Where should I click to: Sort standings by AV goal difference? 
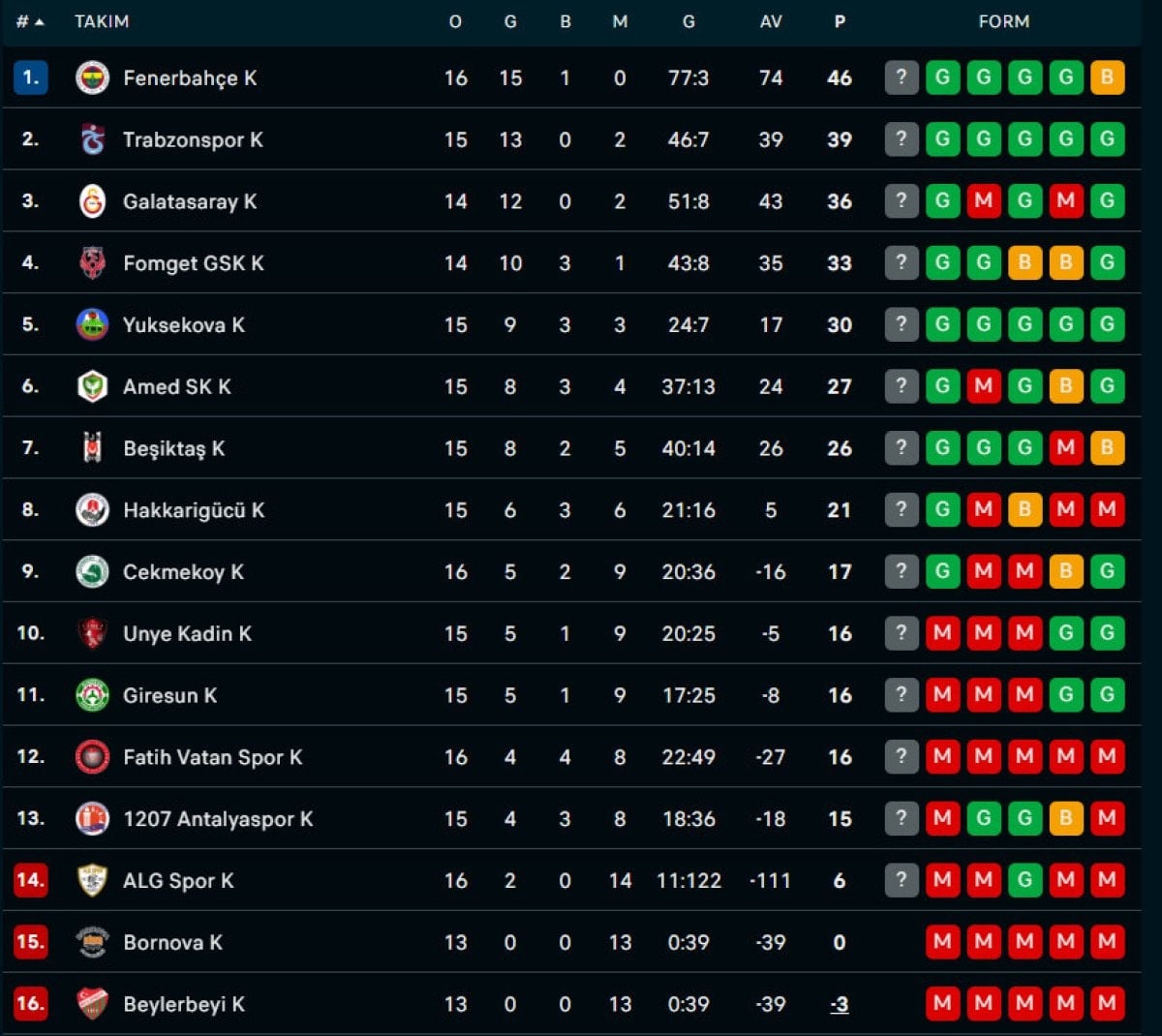pyautogui.click(x=771, y=21)
